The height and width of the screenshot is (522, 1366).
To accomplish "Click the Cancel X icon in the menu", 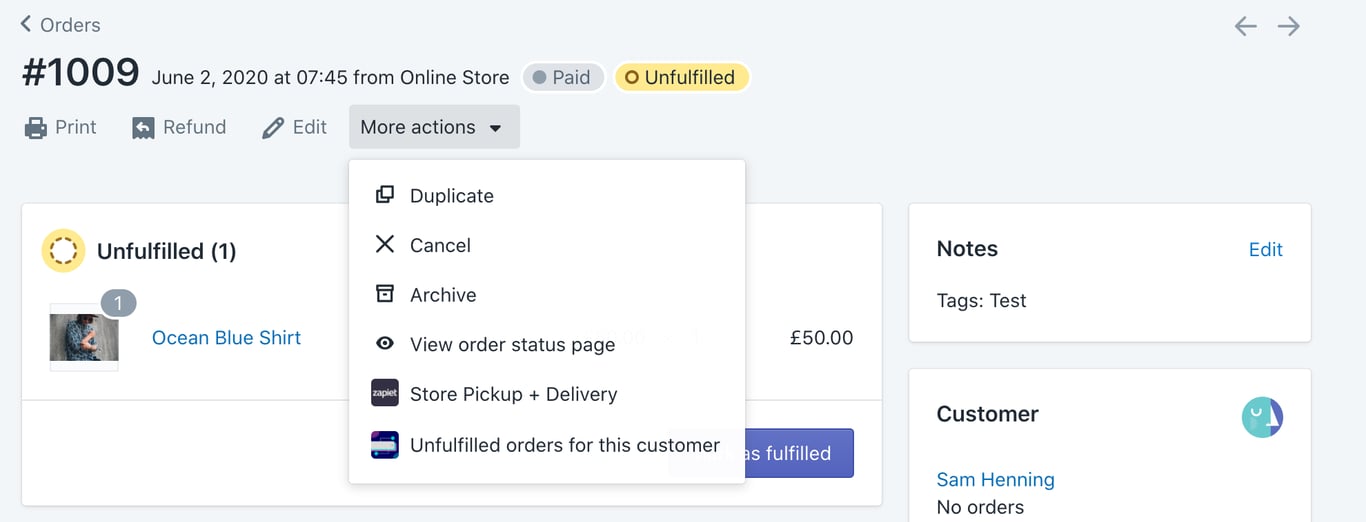I will point(384,244).
